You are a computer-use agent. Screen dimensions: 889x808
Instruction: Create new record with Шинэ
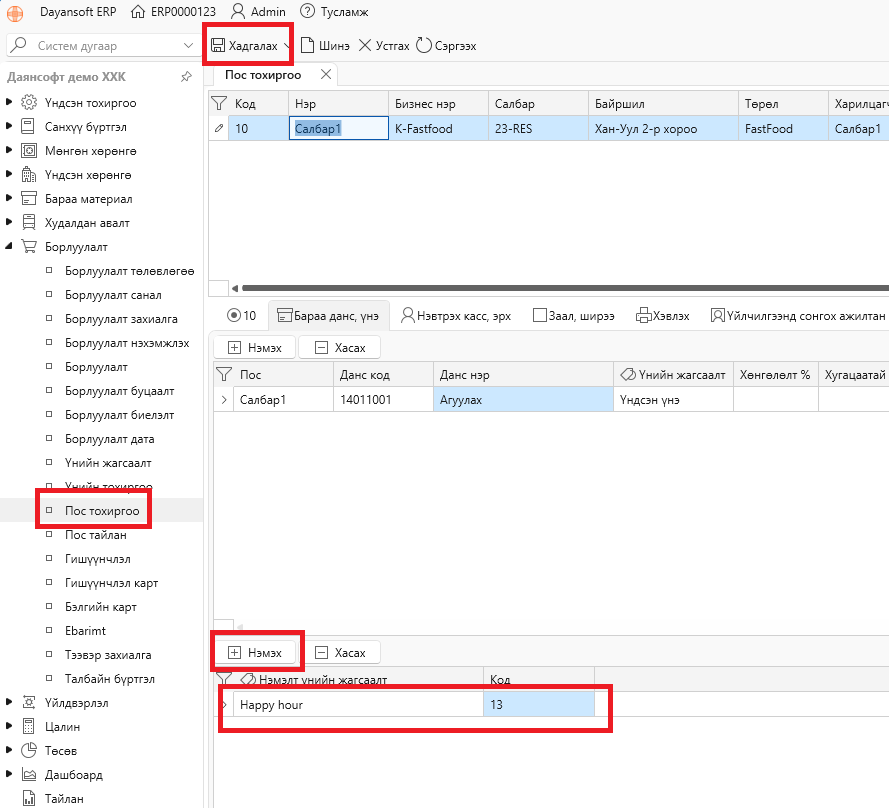tap(325, 45)
